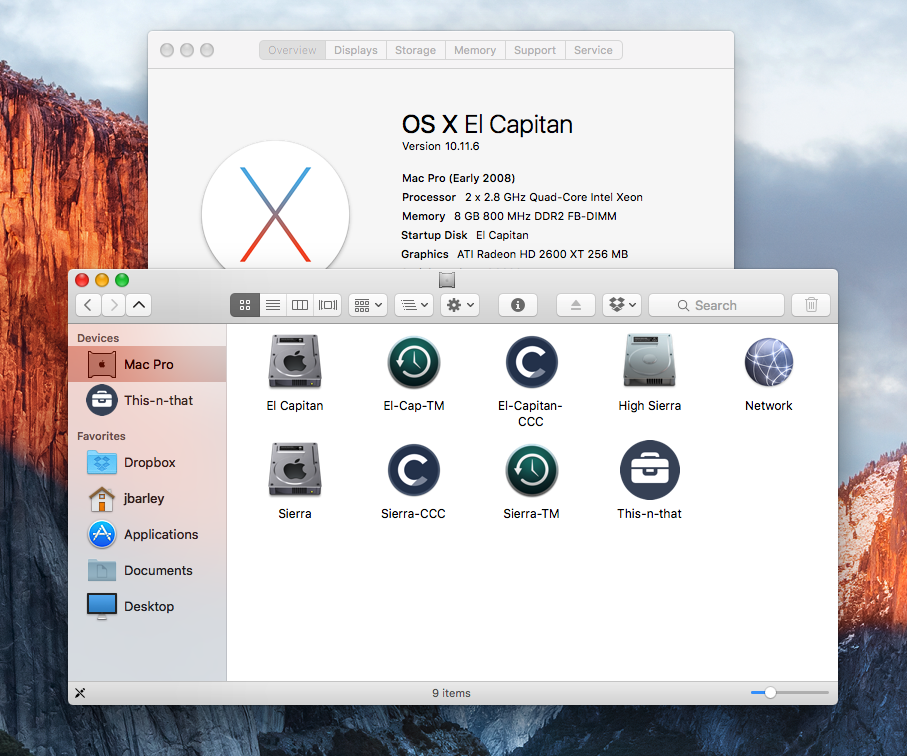Go to enclosing folder with up arrow

coord(139,305)
